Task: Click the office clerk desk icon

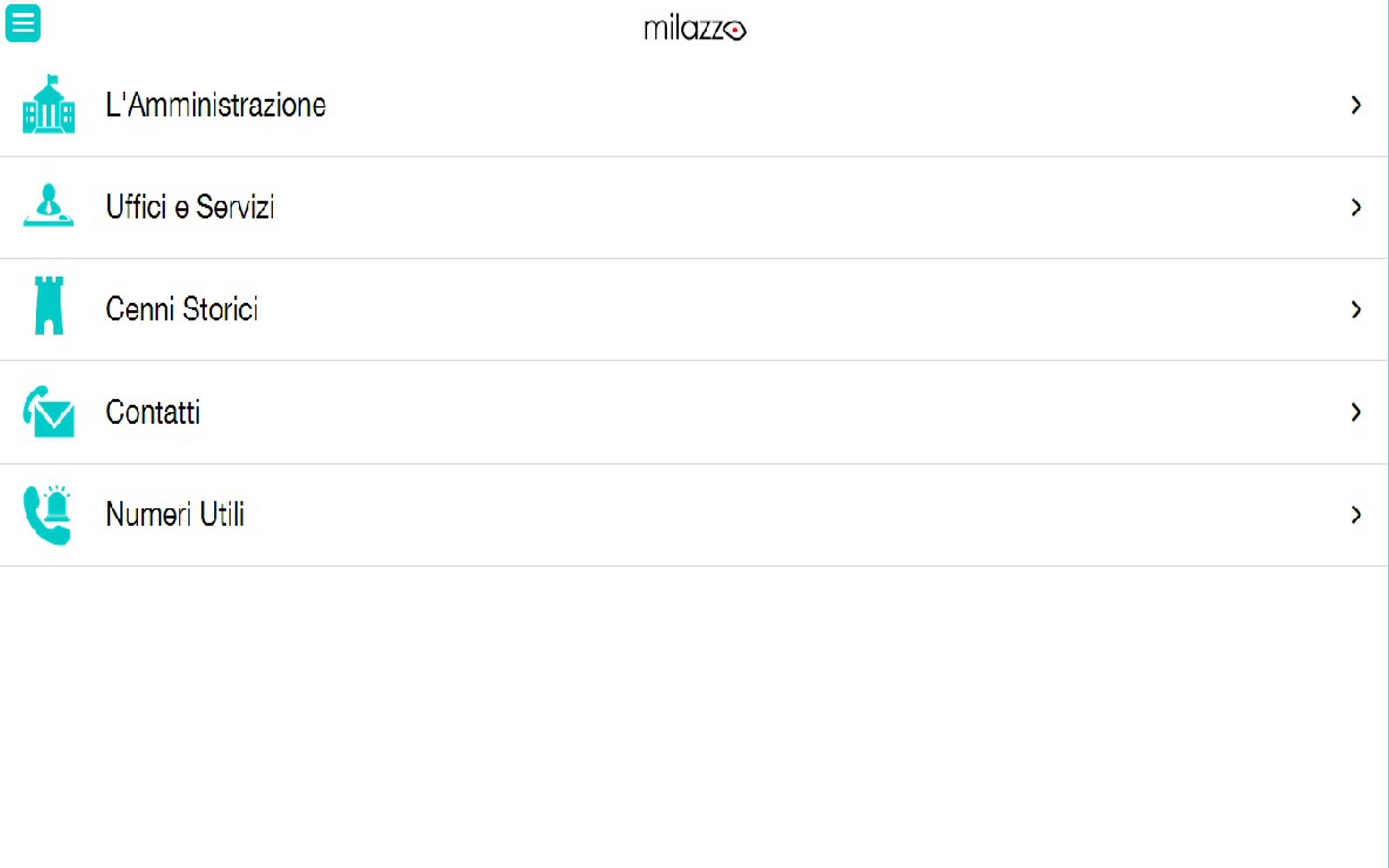Action: pos(49,206)
